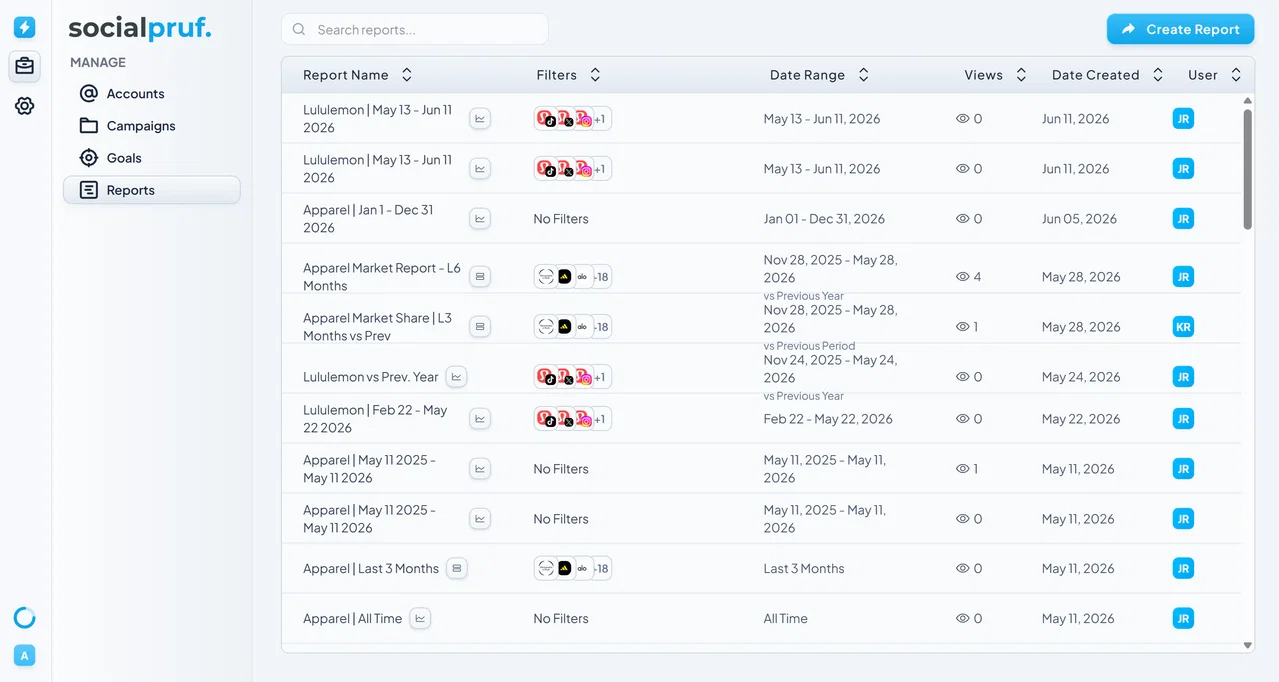Open the 'Apparel | Jan 1 - Dec 31 2026' report

[368, 219]
